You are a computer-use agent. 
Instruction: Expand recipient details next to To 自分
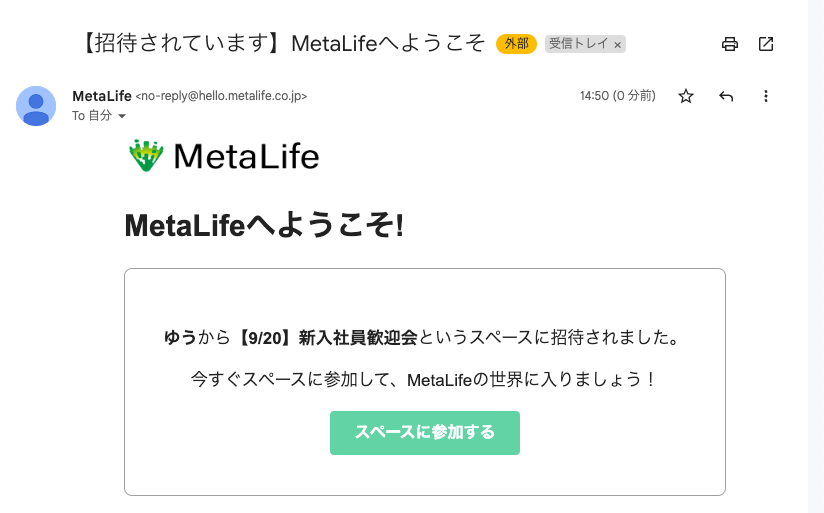122,116
